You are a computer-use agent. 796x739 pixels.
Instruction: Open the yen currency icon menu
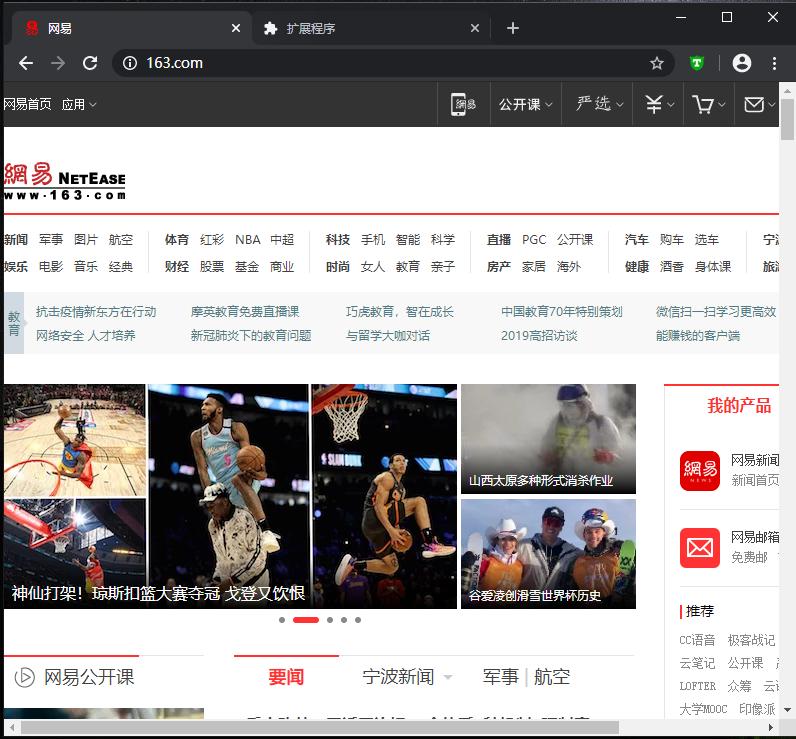659,105
